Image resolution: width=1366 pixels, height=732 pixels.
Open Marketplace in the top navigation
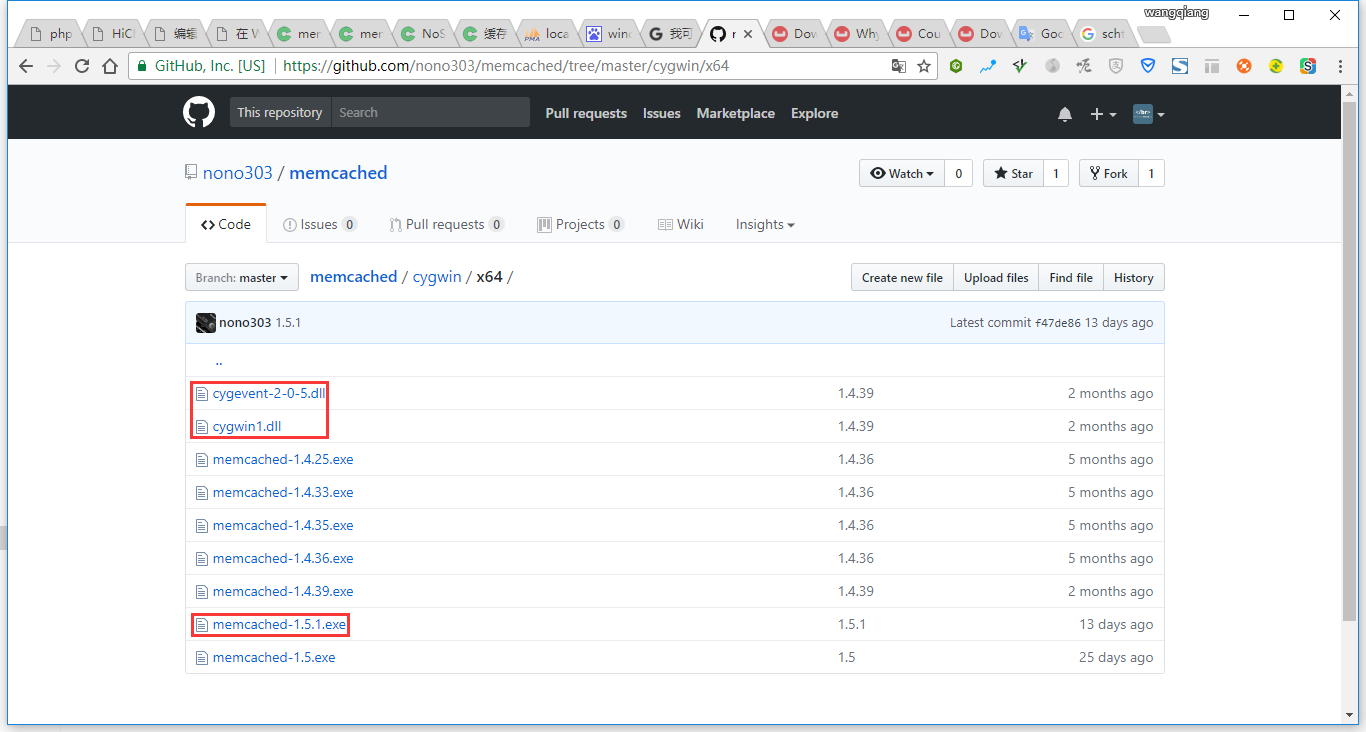point(736,114)
